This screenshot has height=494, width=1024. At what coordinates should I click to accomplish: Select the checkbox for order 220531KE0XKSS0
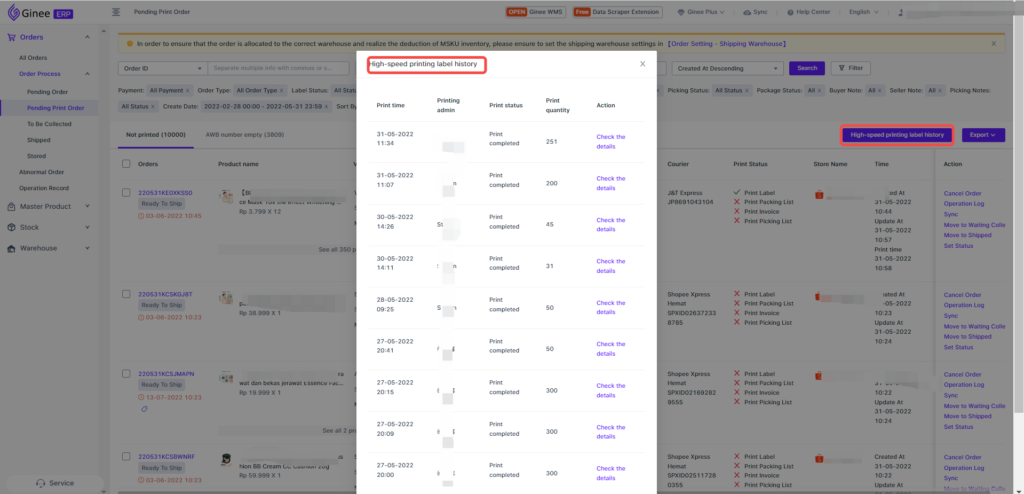(x=126, y=193)
